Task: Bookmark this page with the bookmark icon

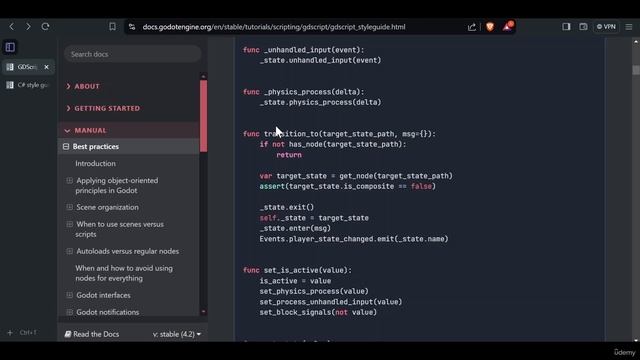Action: tap(112, 27)
